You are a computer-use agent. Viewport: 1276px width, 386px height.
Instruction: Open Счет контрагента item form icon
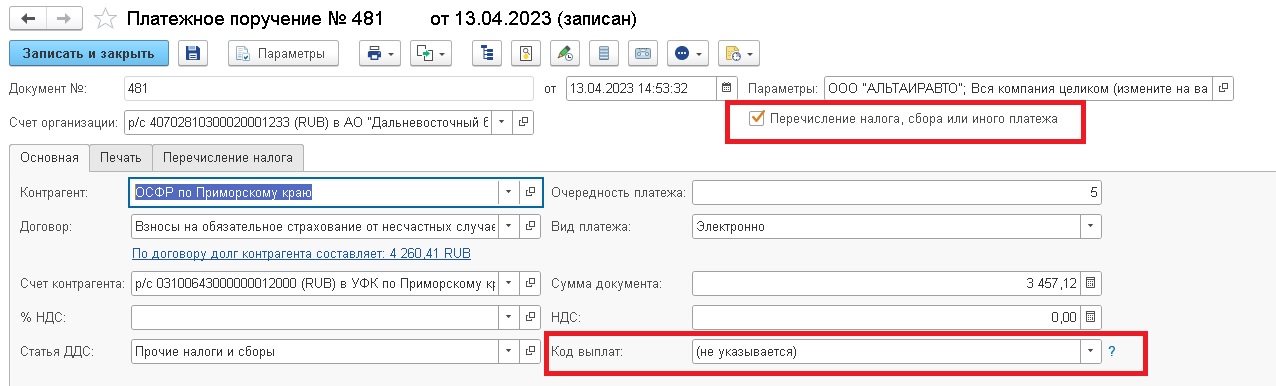pos(531,283)
